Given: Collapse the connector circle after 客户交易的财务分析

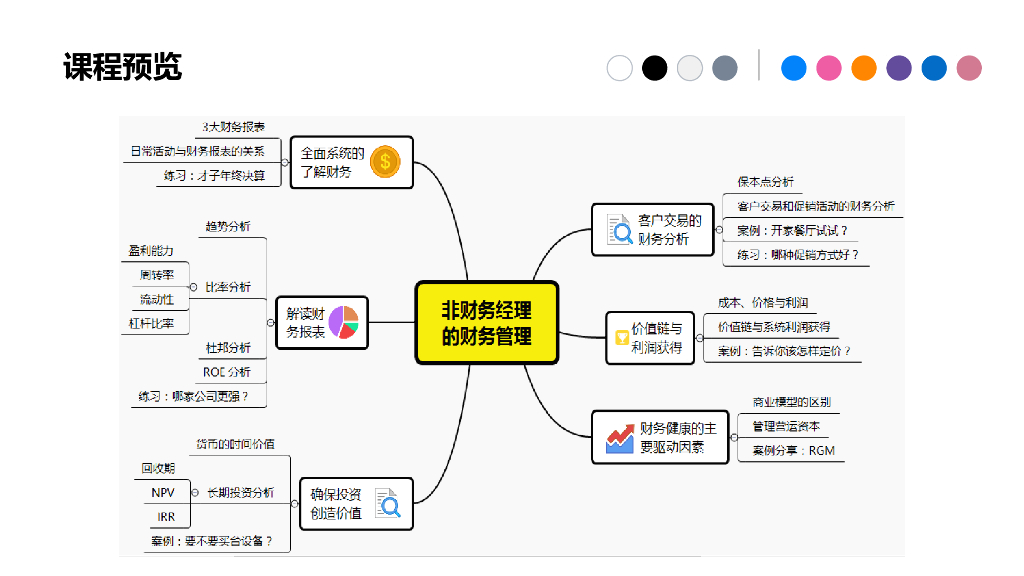Looking at the screenshot, I should 721,227.
